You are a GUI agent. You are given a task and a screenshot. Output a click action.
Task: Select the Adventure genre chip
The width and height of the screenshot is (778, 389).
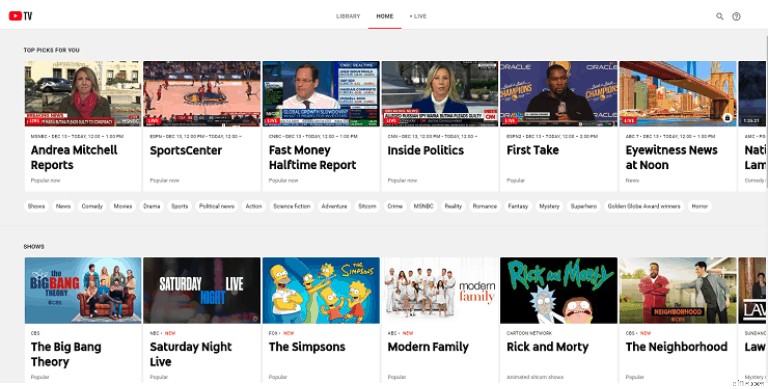(x=334, y=206)
